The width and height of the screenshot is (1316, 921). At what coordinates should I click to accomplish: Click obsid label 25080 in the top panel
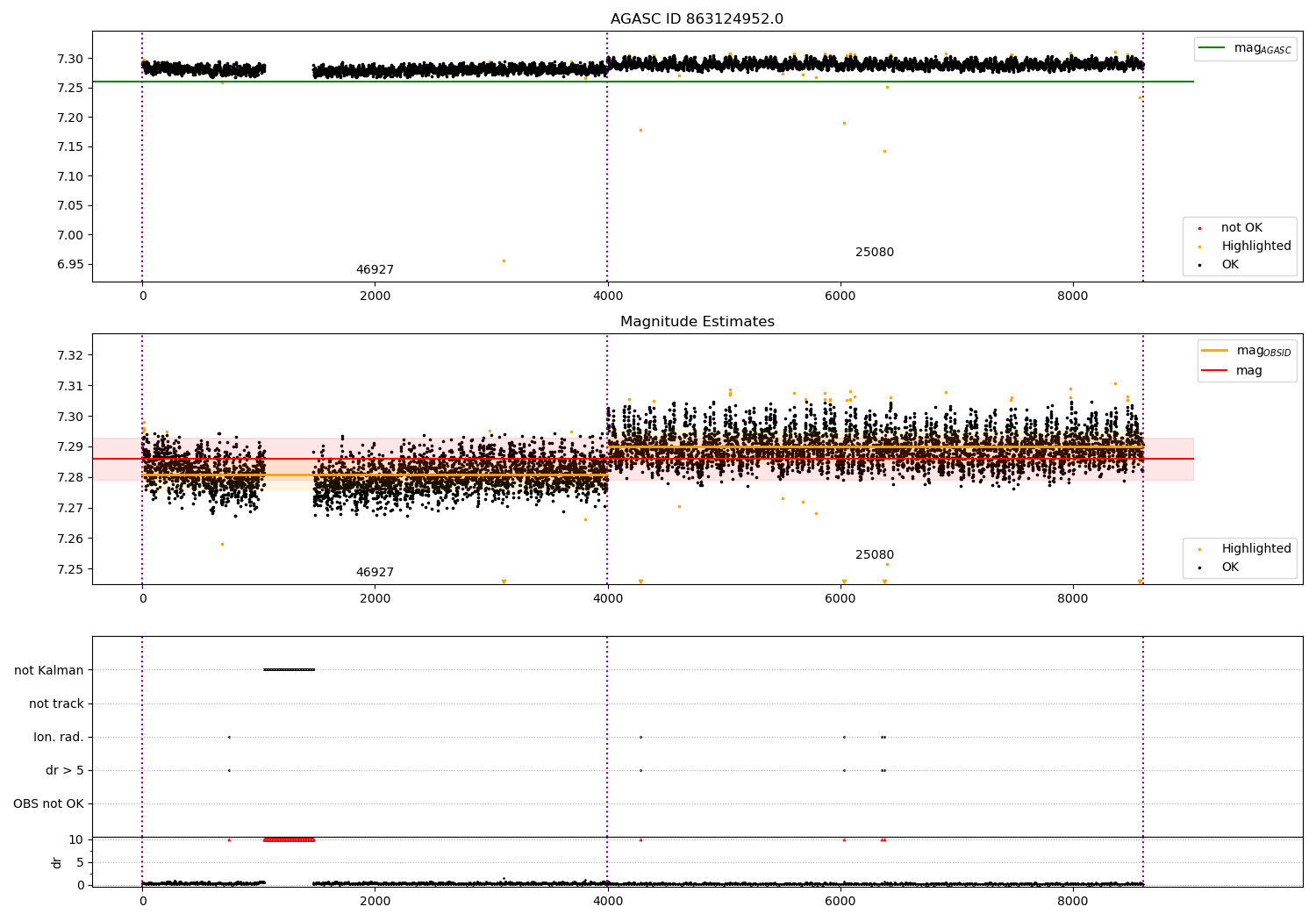pos(875,253)
